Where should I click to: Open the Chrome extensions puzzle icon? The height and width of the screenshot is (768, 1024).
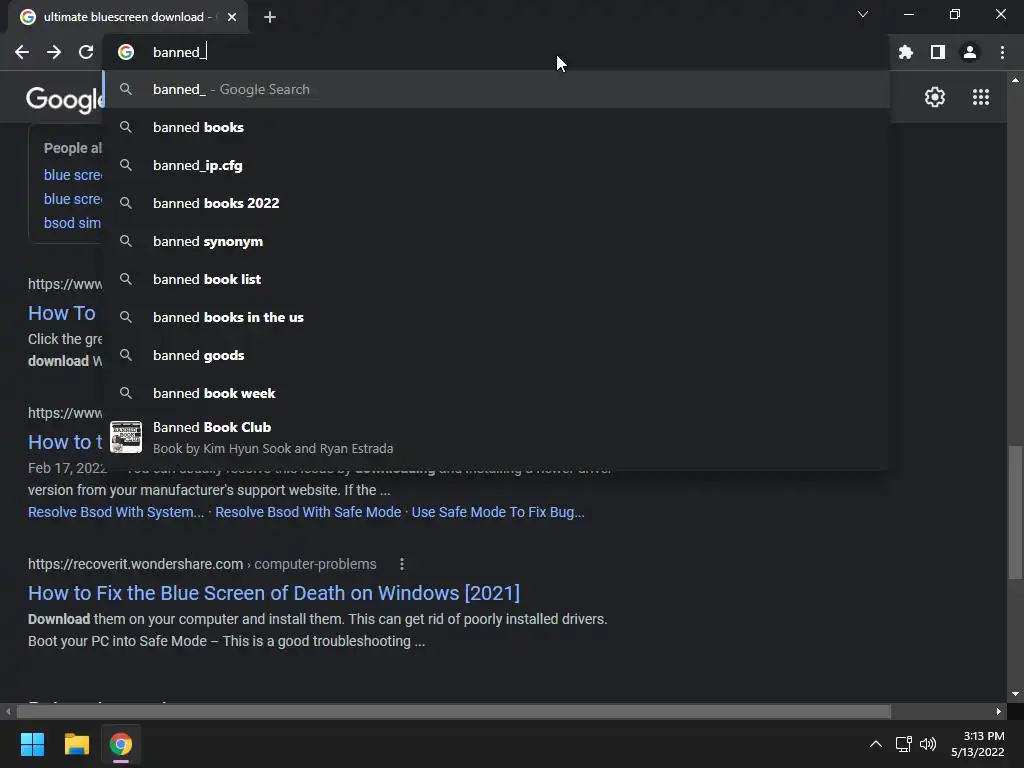(x=905, y=52)
